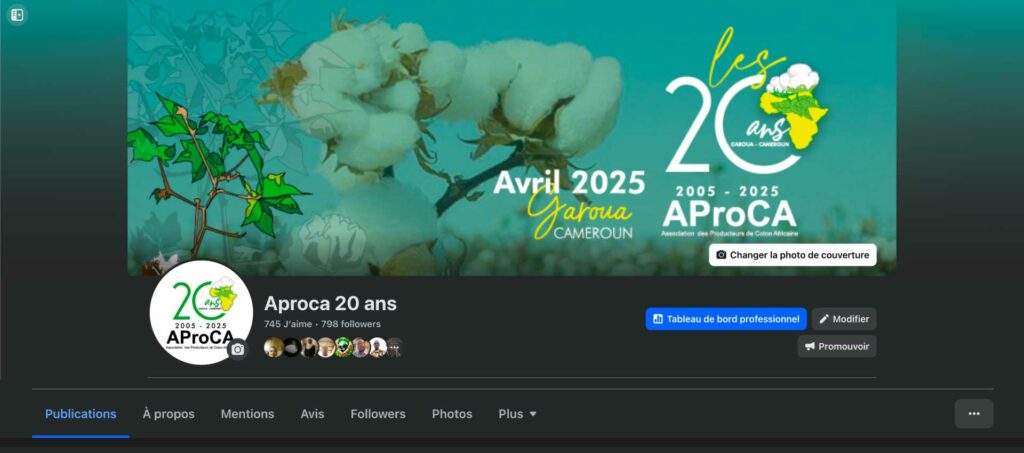Click the camera icon on profile picture
Image resolution: width=1024 pixels, height=453 pixels.
[238, 349]
